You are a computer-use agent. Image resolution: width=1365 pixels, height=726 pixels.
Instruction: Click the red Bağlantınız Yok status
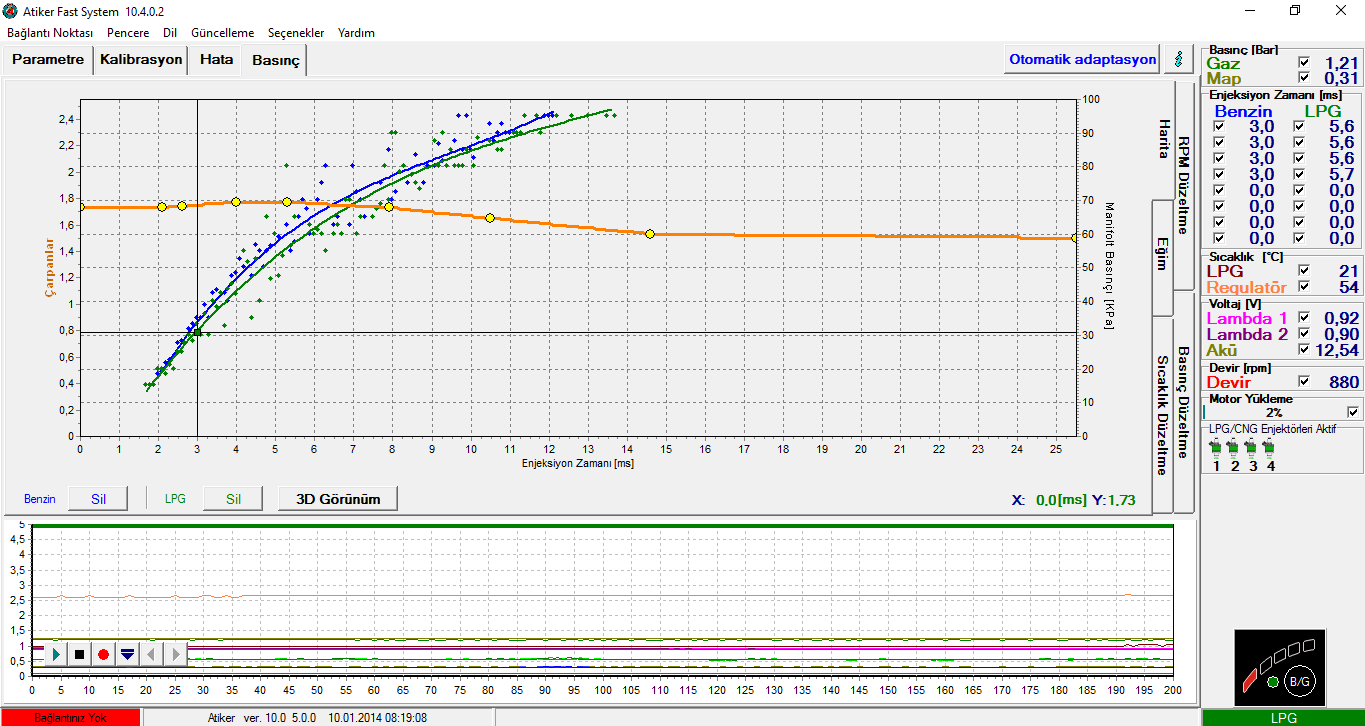pyautogui.click(x=70, y=717)
